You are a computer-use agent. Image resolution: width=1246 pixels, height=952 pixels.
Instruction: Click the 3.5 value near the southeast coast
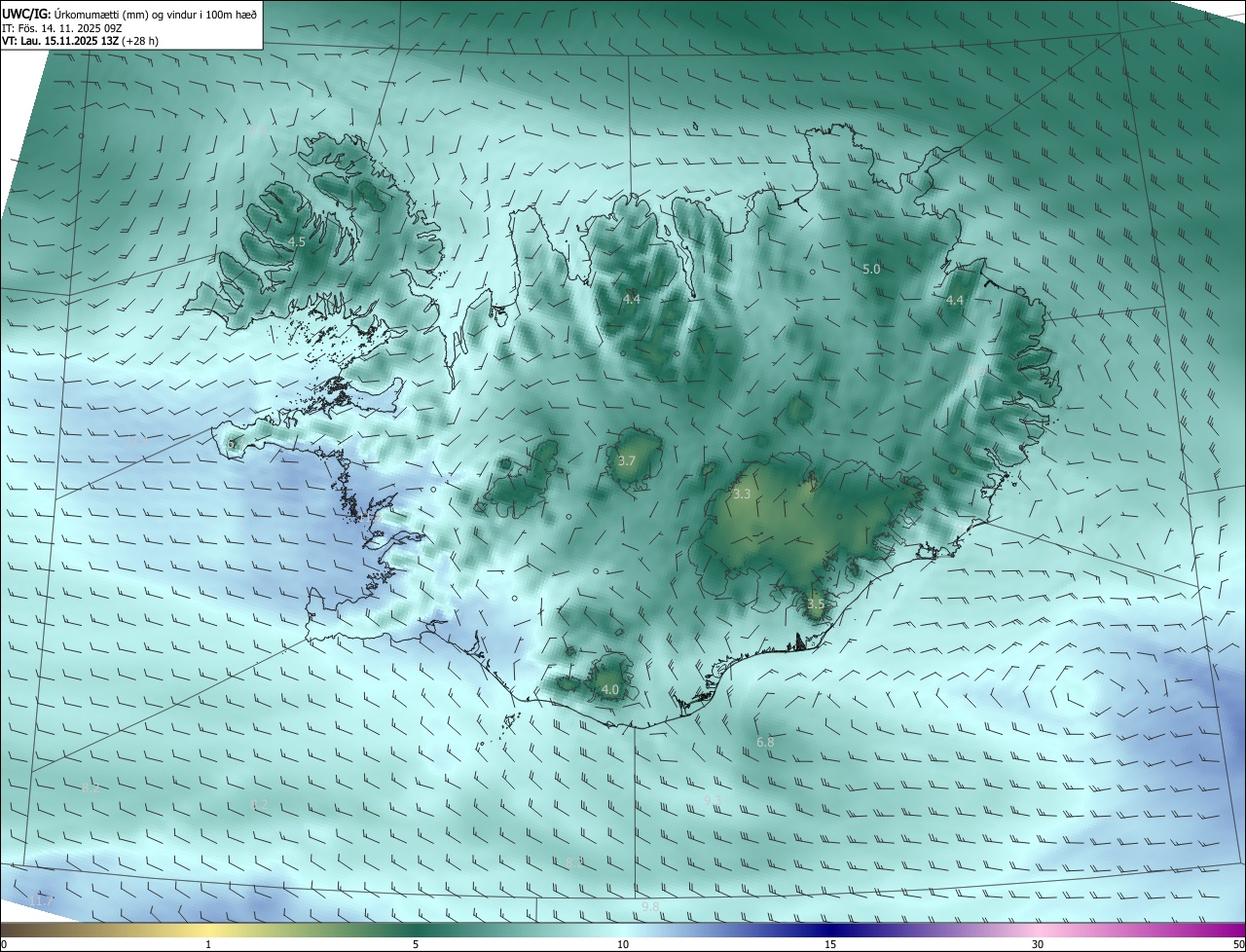[816, 604]
